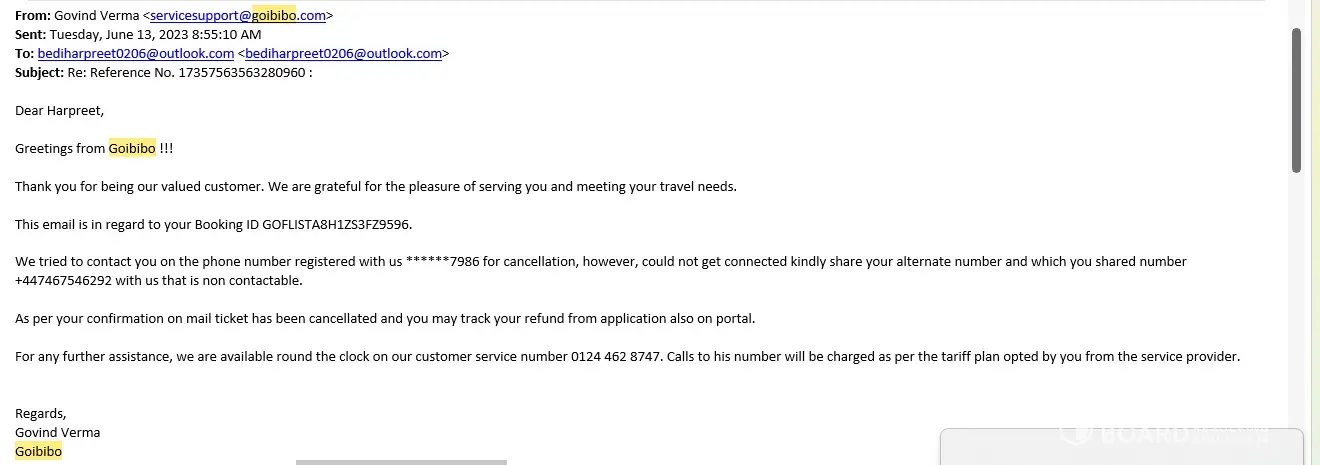Click the vertical scrollbar track below the thumb
1320x465 pixels.
(1296, 300)
